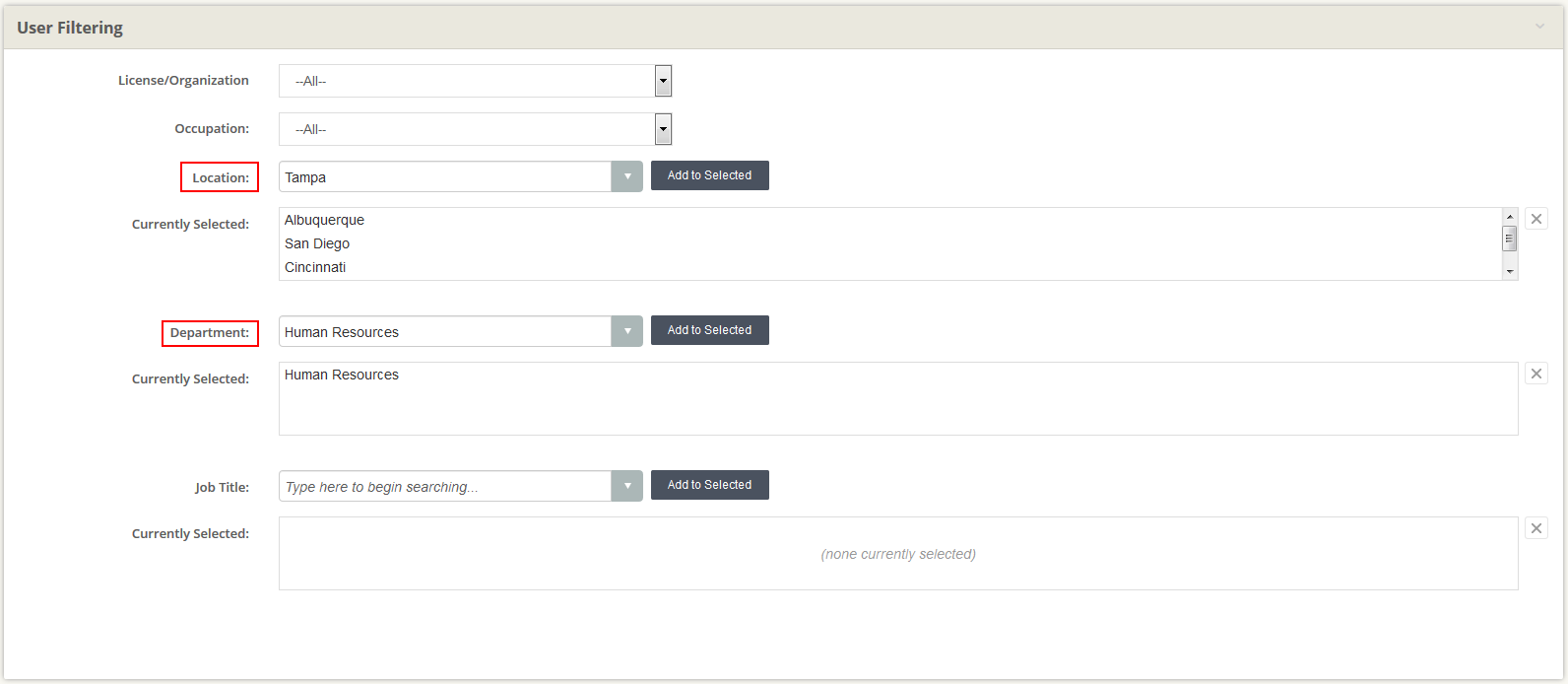The width and height of the screenshot is (1568, 684).
Task: Click the Job Title search input field
Action: pyautogui.click(x=443, y=485)
